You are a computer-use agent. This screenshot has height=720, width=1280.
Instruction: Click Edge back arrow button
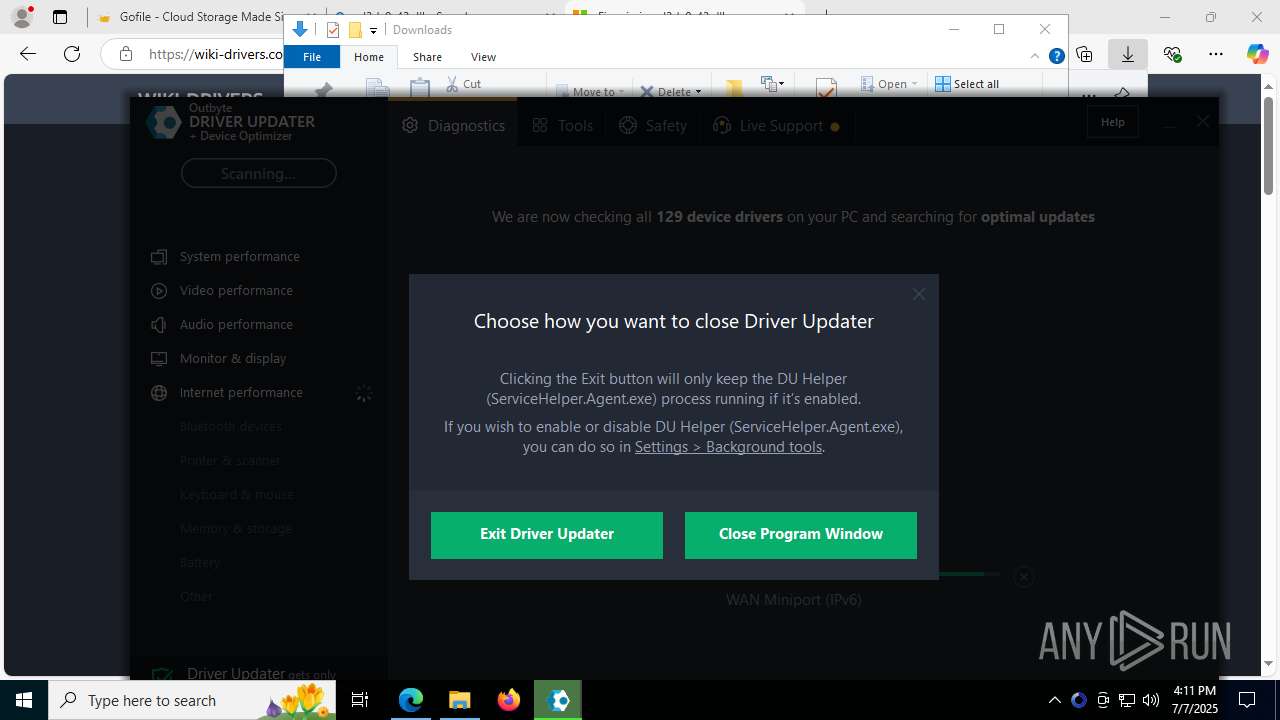[28, 54]
